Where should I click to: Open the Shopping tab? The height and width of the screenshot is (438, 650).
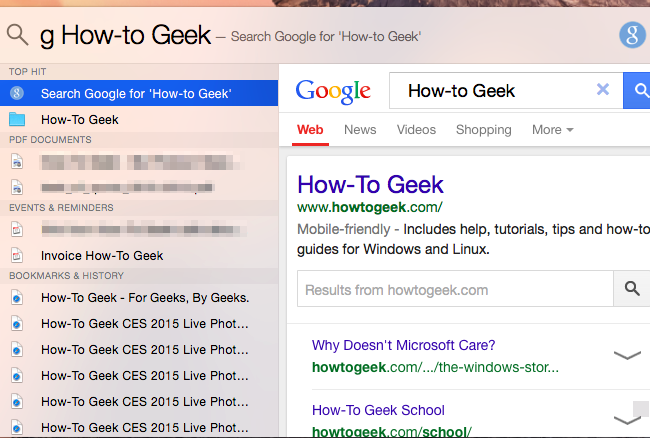pyautogui.click(x=483, y=130)
